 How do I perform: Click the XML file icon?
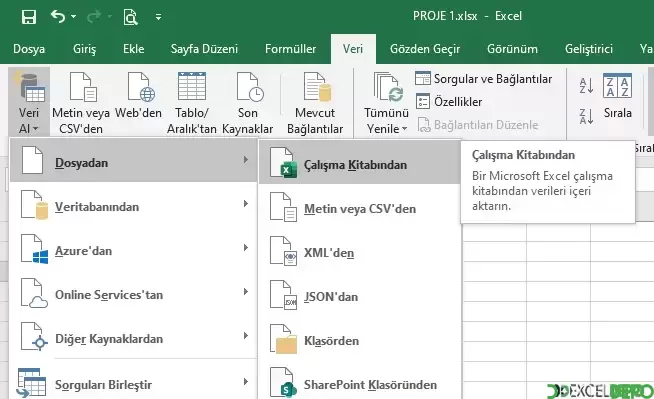pos(283,251)
